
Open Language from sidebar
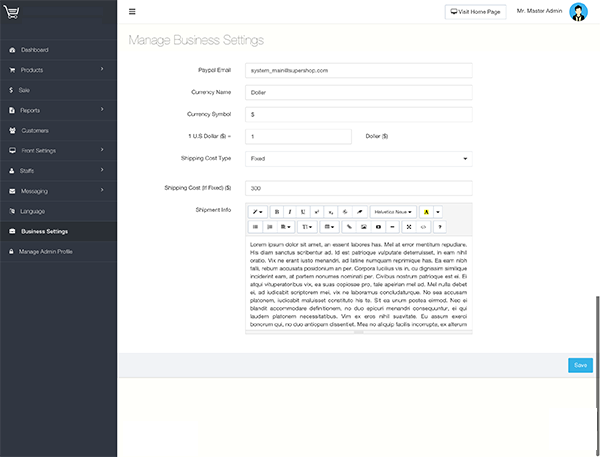pyautogui.click(x=58, y=211)
